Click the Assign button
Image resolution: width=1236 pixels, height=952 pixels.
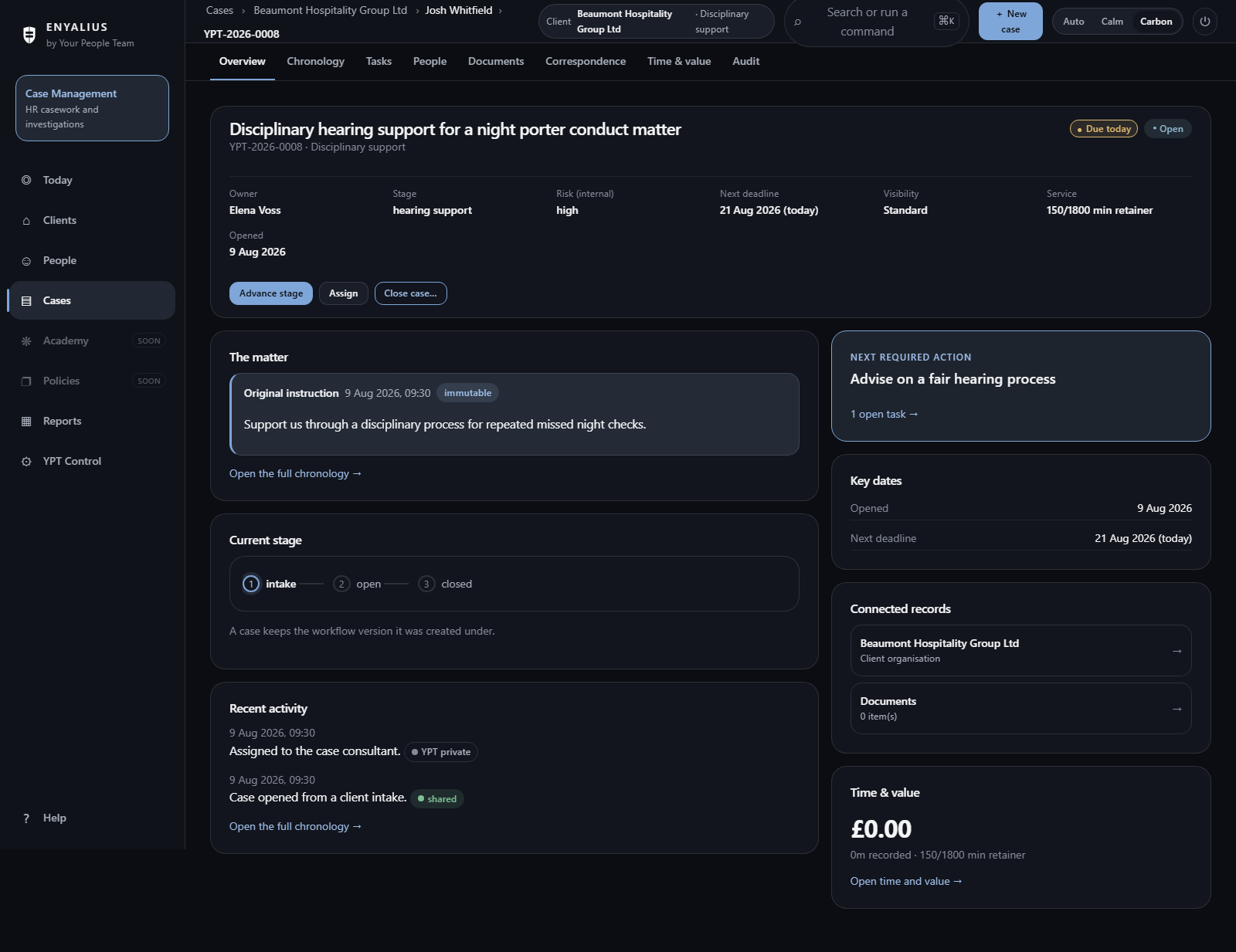click(344, 293)
